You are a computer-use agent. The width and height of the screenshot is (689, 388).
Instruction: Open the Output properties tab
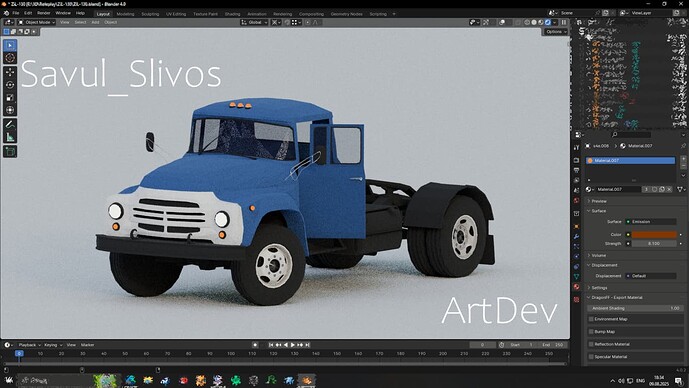coord(577,170)
